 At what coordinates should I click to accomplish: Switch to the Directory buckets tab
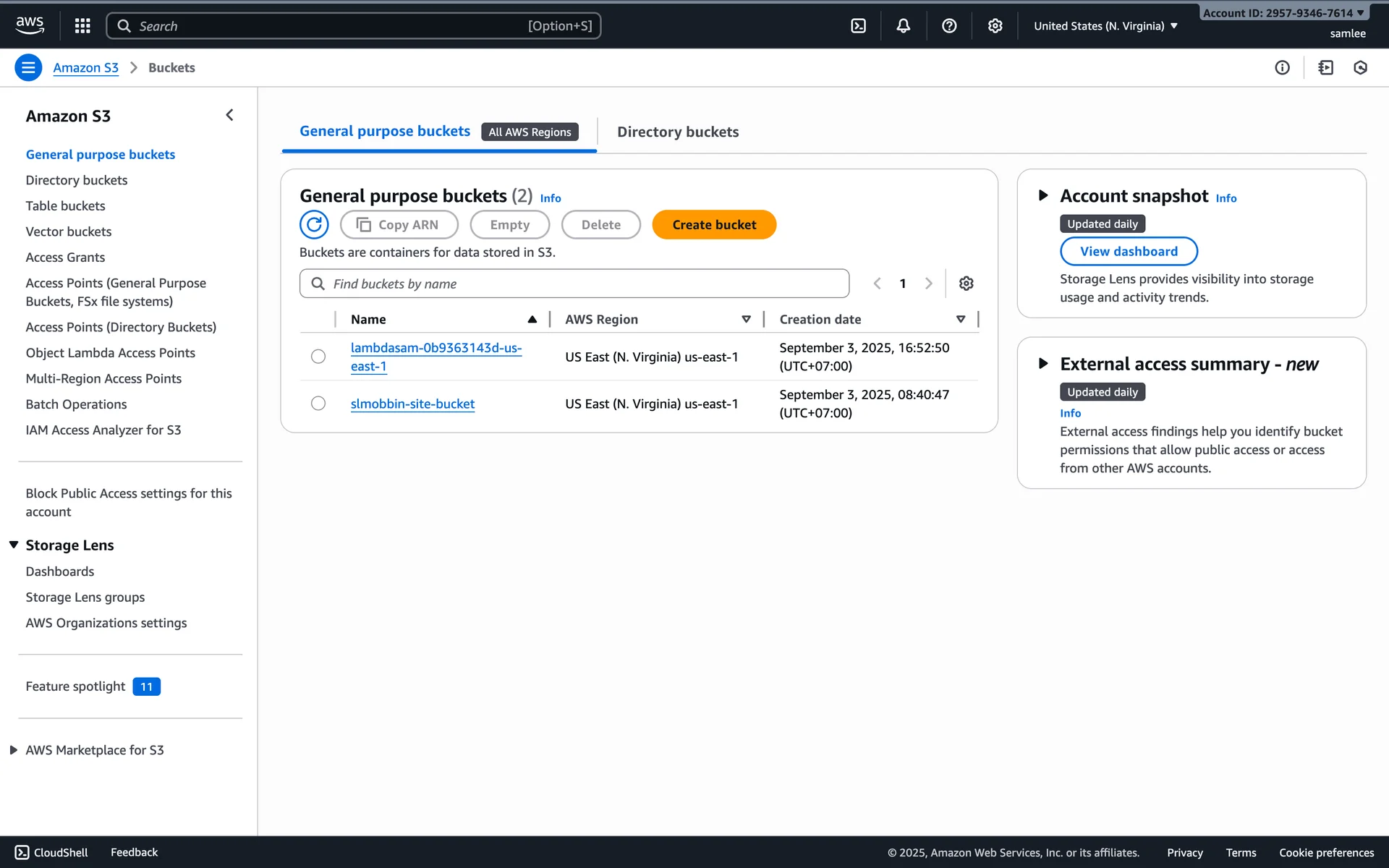[677, 132]
